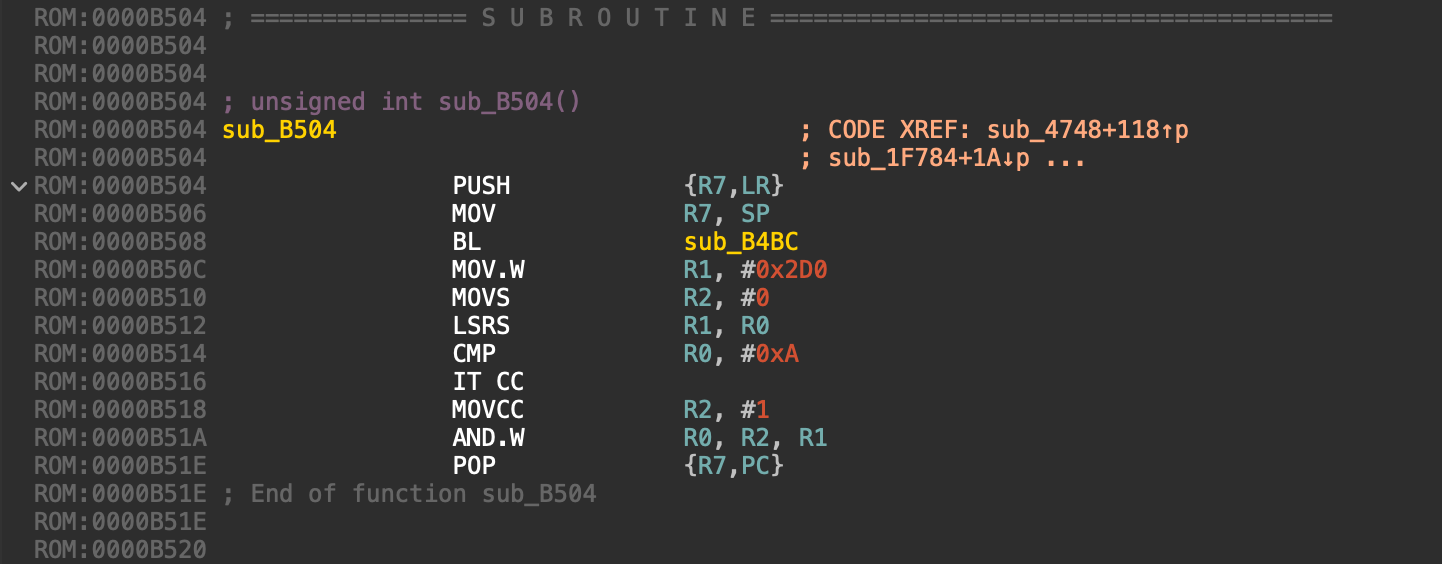
Task: Jump to the sub_4748+118 cross reference
Action: pos(1087,130)
